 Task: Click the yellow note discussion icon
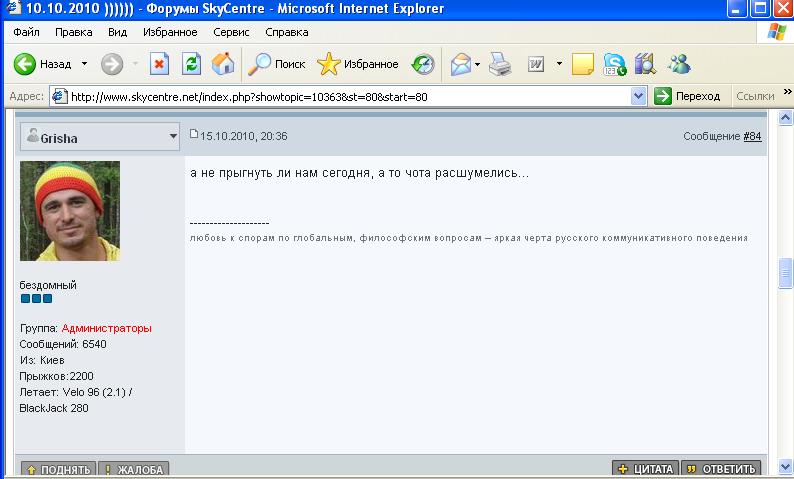click(582, 64)
